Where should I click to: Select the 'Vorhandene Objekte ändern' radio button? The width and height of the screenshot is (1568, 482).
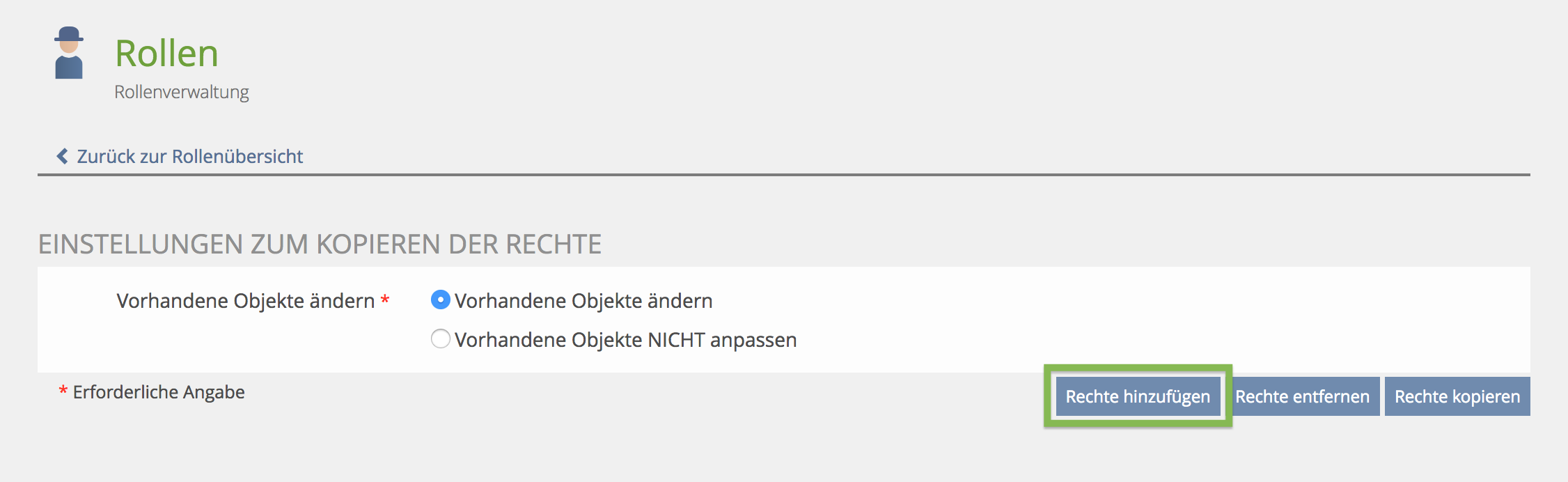[440, 300]
